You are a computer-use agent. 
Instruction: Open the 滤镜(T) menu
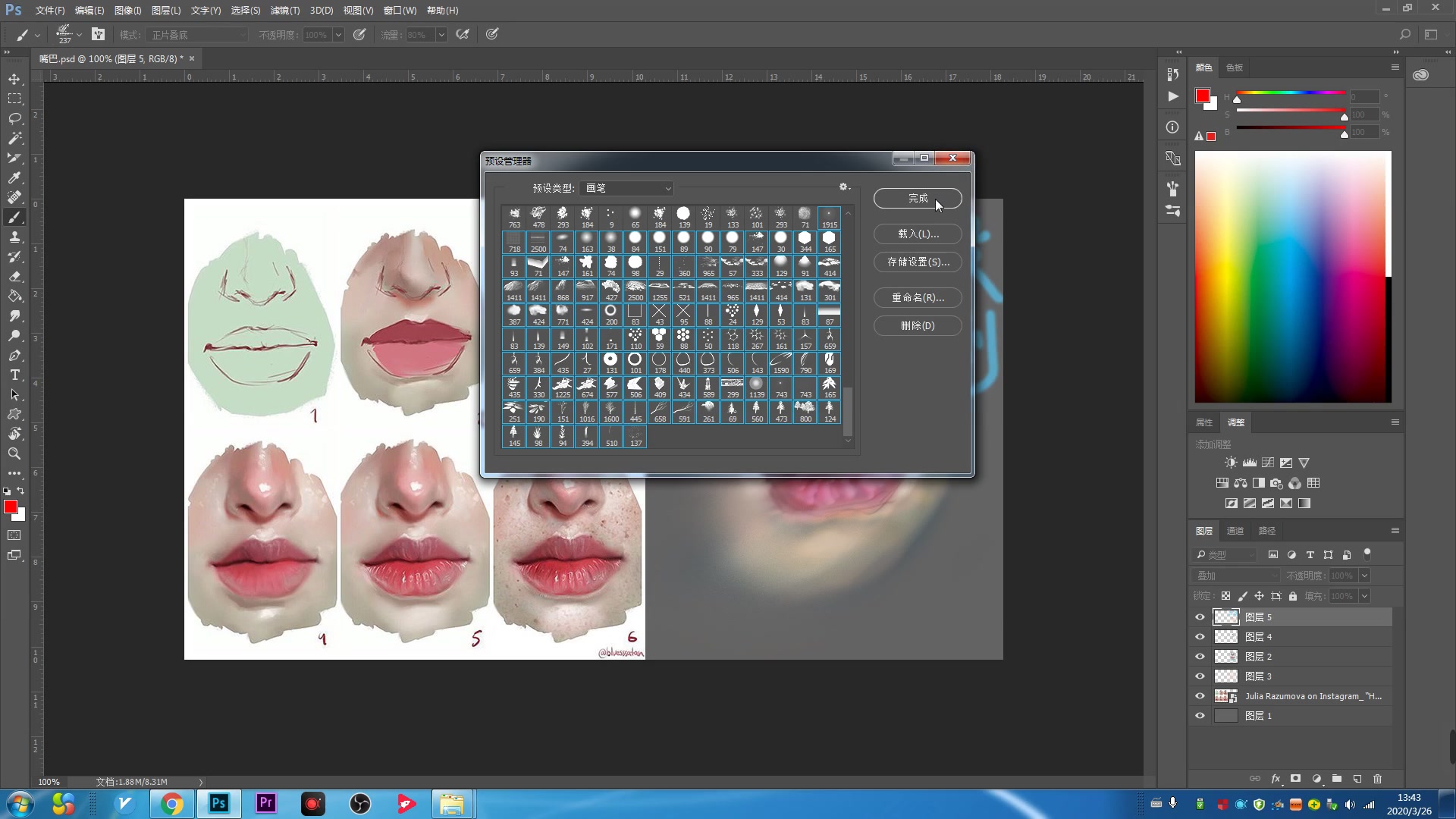point(285,10)
